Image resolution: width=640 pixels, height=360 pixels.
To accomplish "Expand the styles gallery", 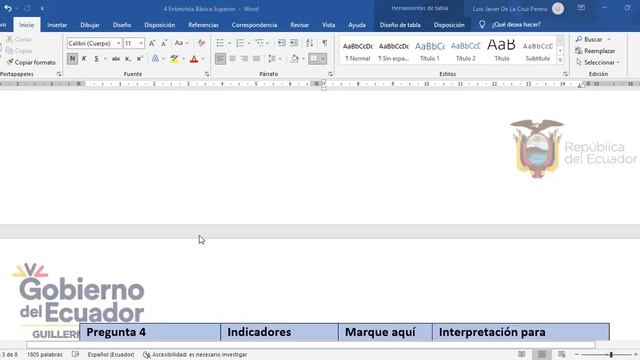I will click(560, 60).
